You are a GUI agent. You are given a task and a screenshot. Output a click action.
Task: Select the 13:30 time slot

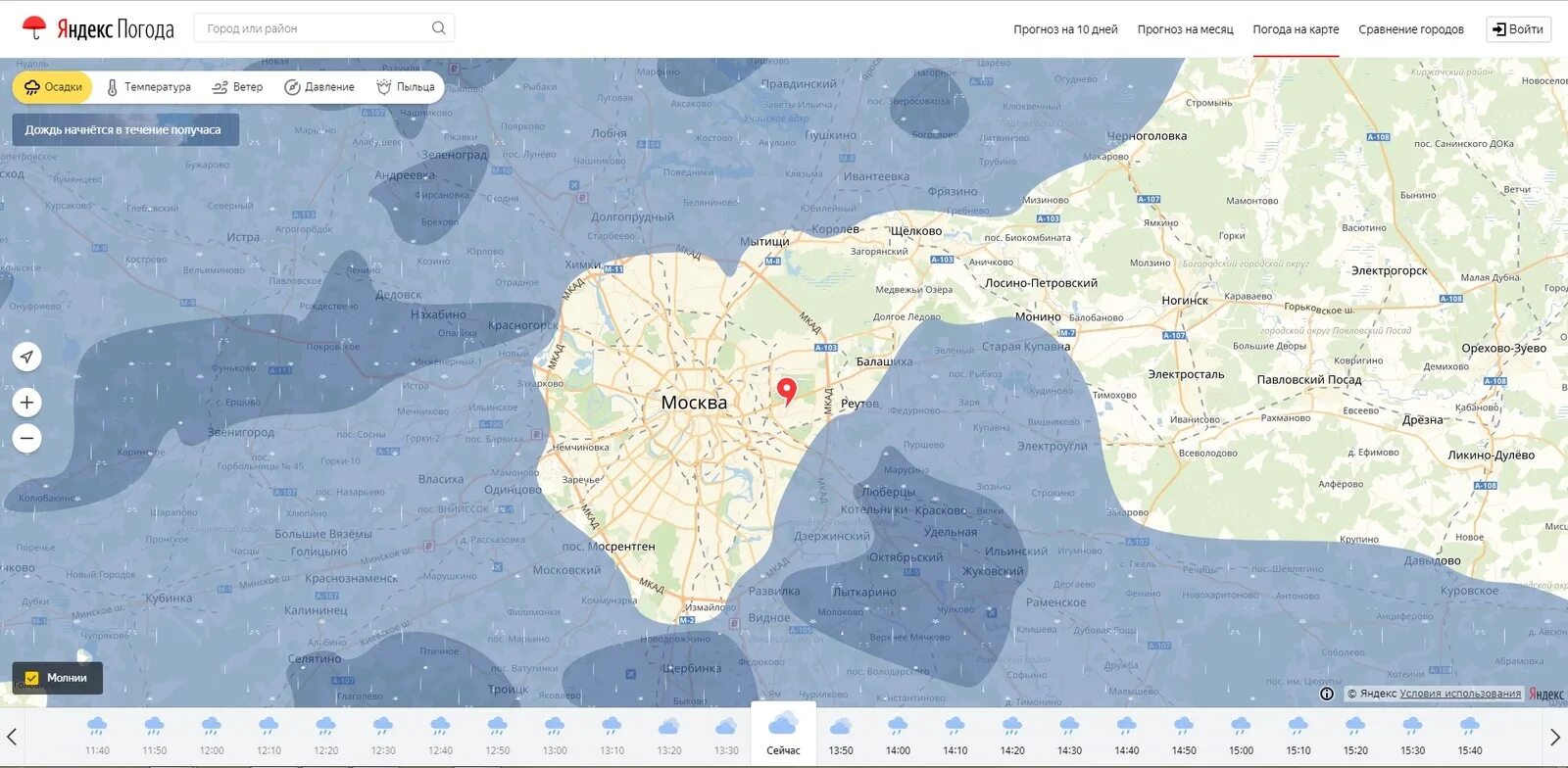(x=726, y=737)
